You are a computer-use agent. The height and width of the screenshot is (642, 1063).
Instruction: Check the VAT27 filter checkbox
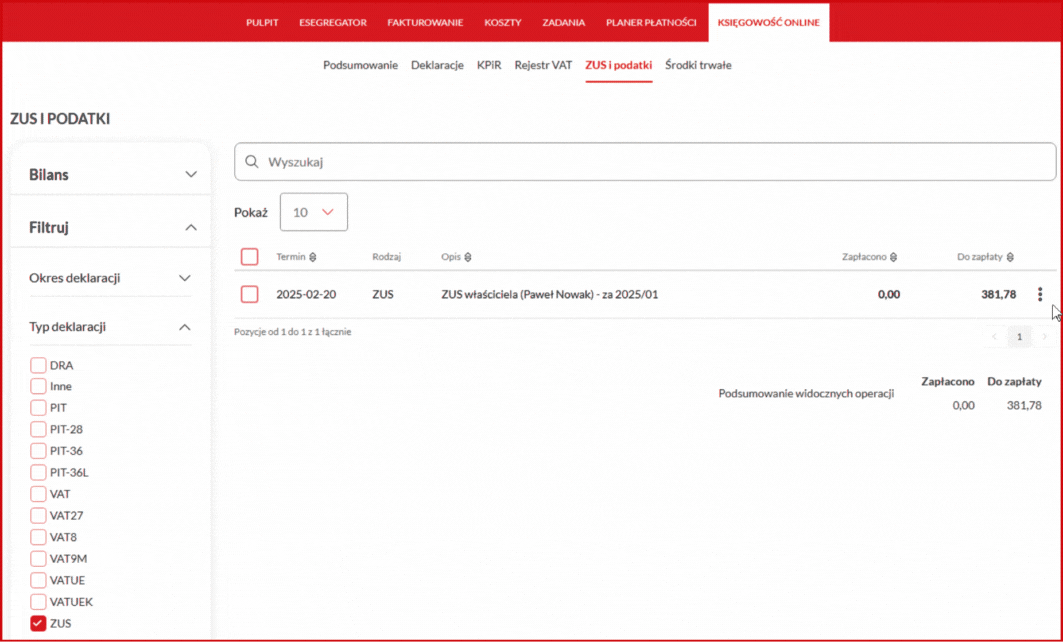[x=38, y=516]
